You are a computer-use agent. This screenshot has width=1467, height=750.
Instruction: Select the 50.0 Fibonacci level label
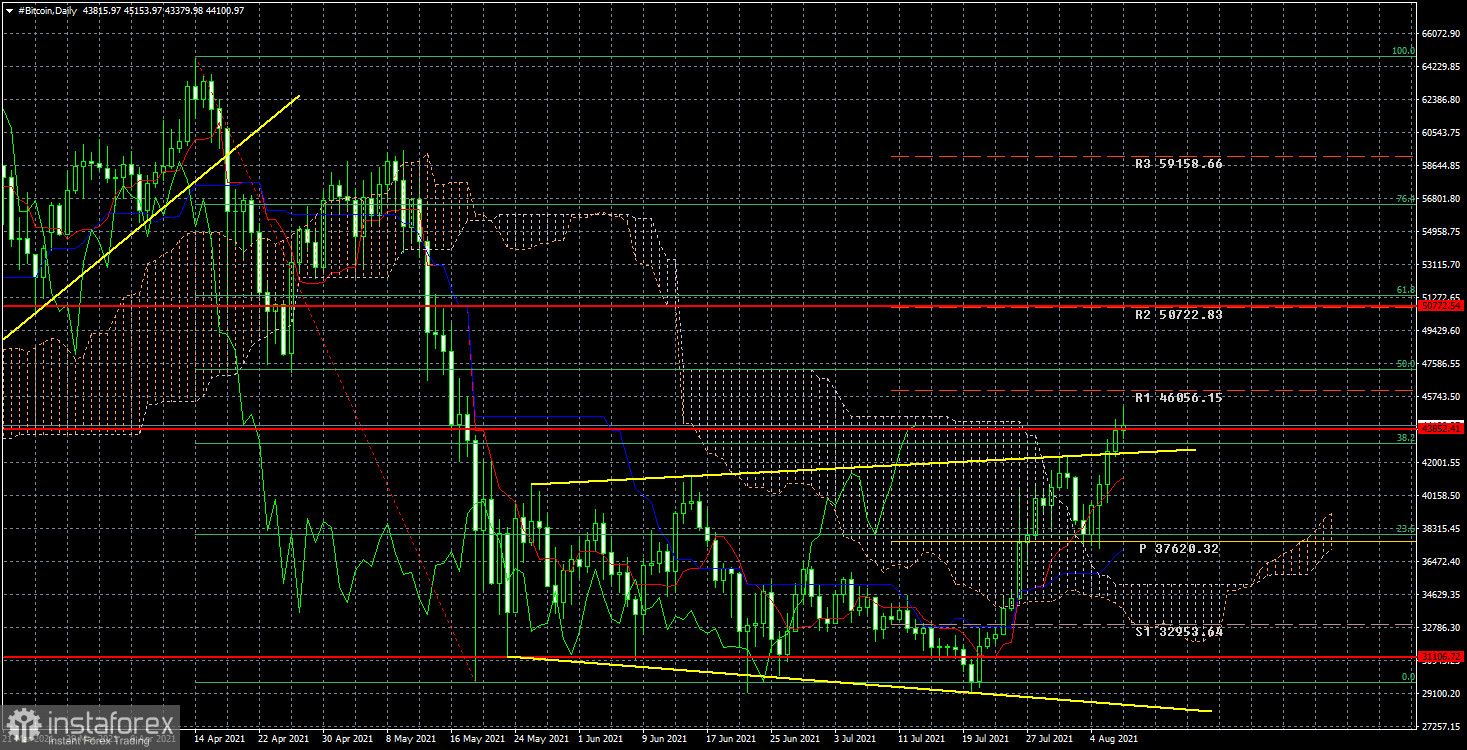1406,364
